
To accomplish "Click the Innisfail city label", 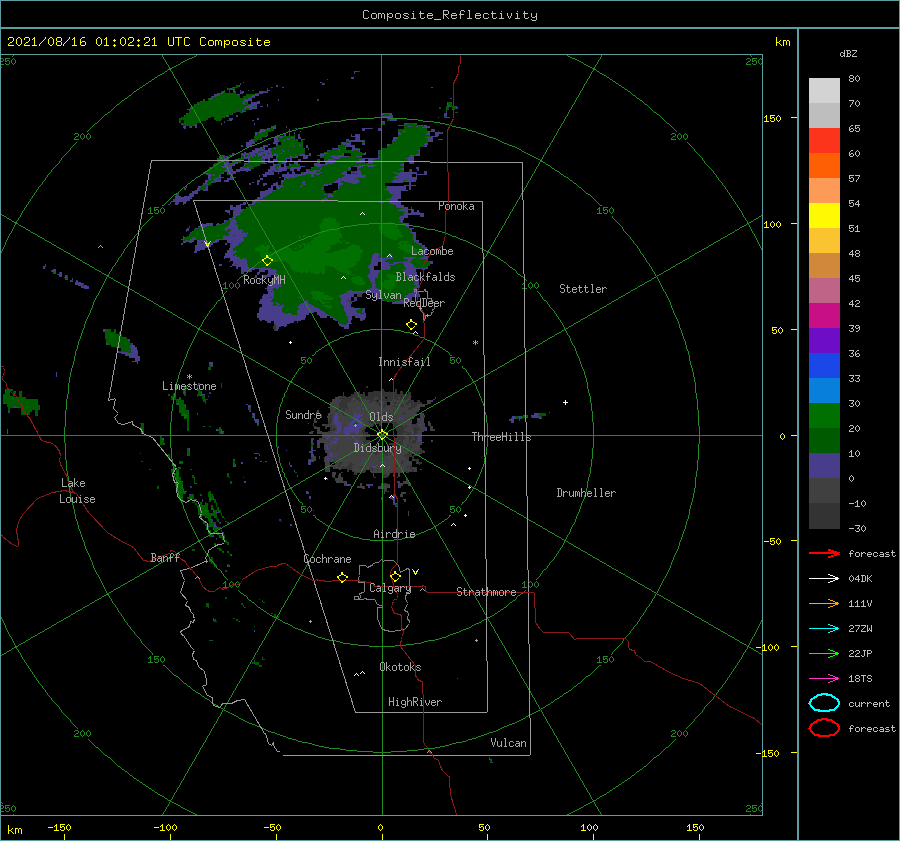I will click(x=404, y=362).
